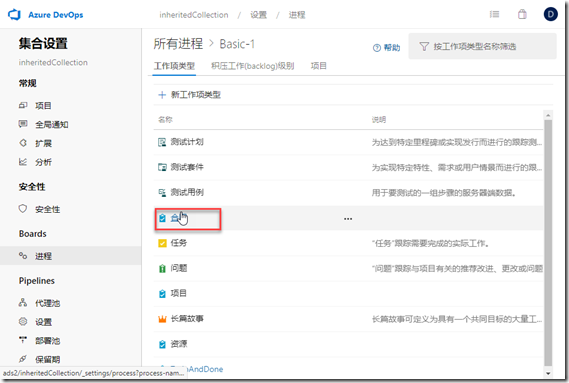Click the 进程 gears icon

pos(23,256)
